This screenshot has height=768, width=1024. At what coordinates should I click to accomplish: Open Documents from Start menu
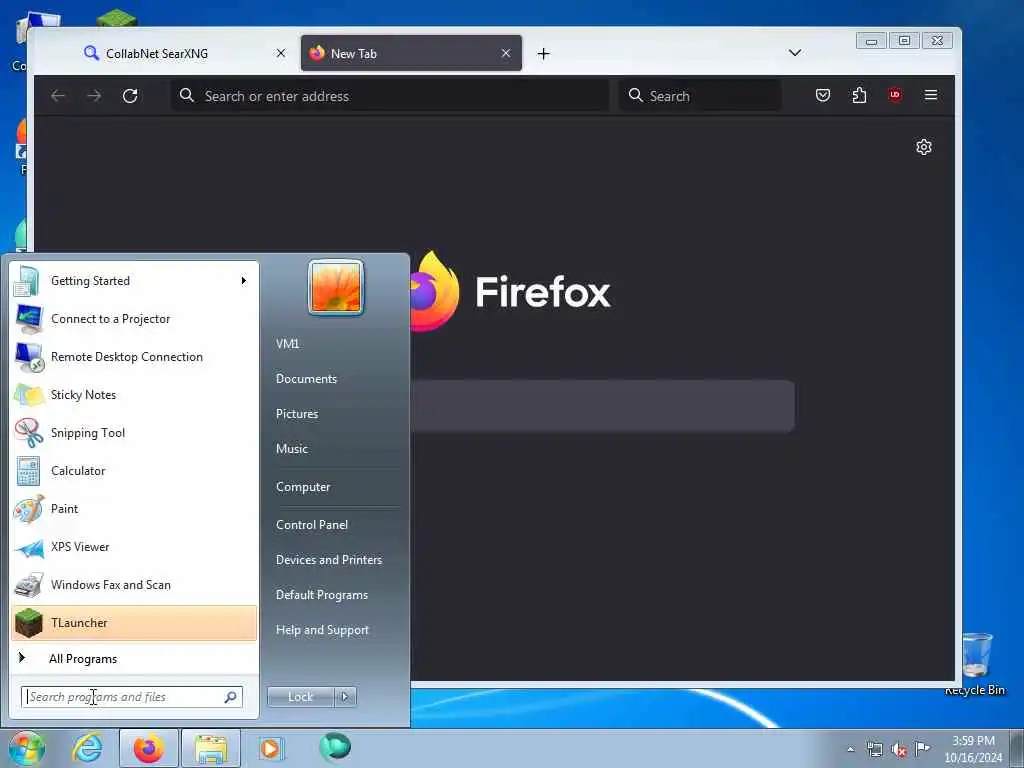pos(306,379)
